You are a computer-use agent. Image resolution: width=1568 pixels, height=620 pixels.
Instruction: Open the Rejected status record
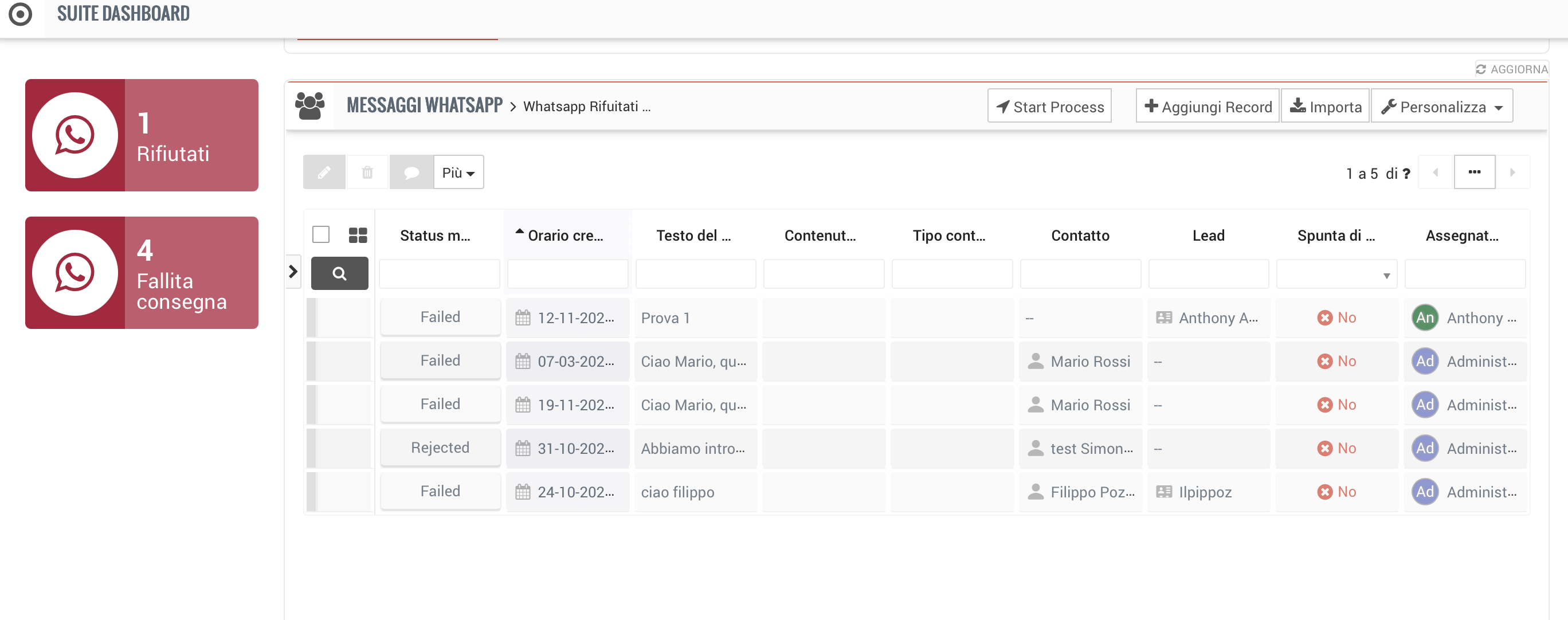(x=440, y=448)
